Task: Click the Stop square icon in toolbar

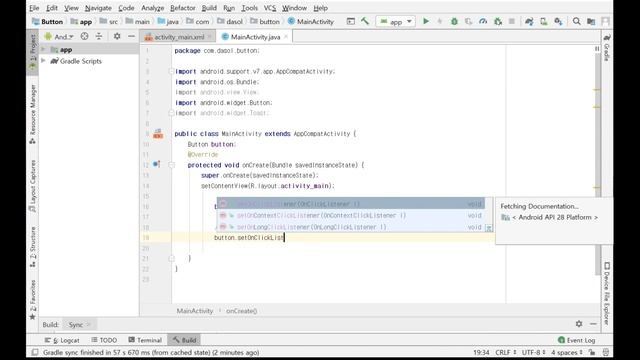Action: [511, 21]
